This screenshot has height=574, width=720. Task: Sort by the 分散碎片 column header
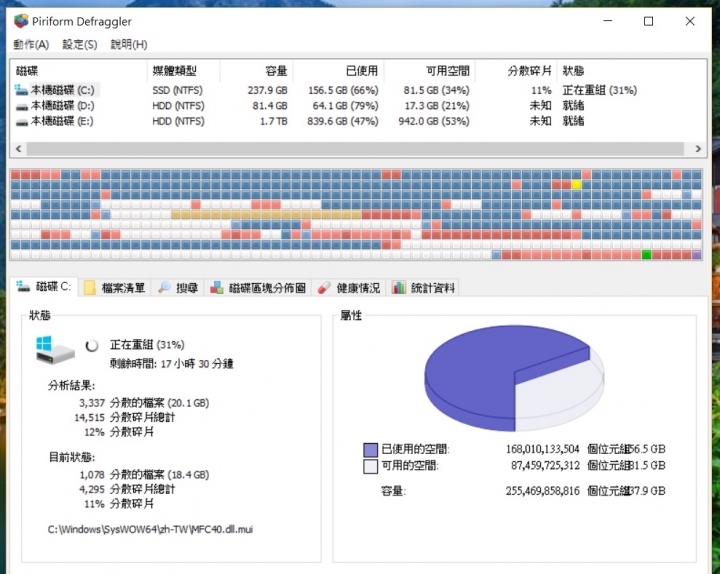[516, 71]
